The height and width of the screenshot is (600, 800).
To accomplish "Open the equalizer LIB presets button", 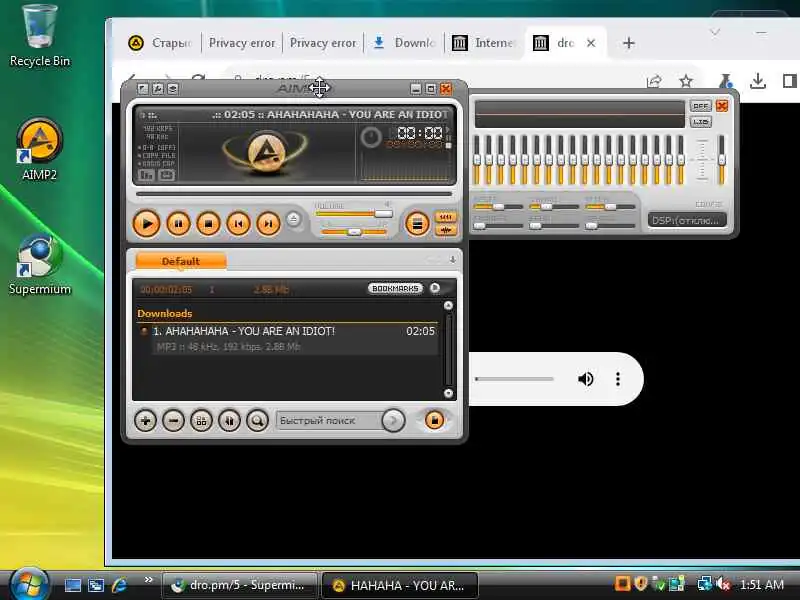I will [701, 122].
